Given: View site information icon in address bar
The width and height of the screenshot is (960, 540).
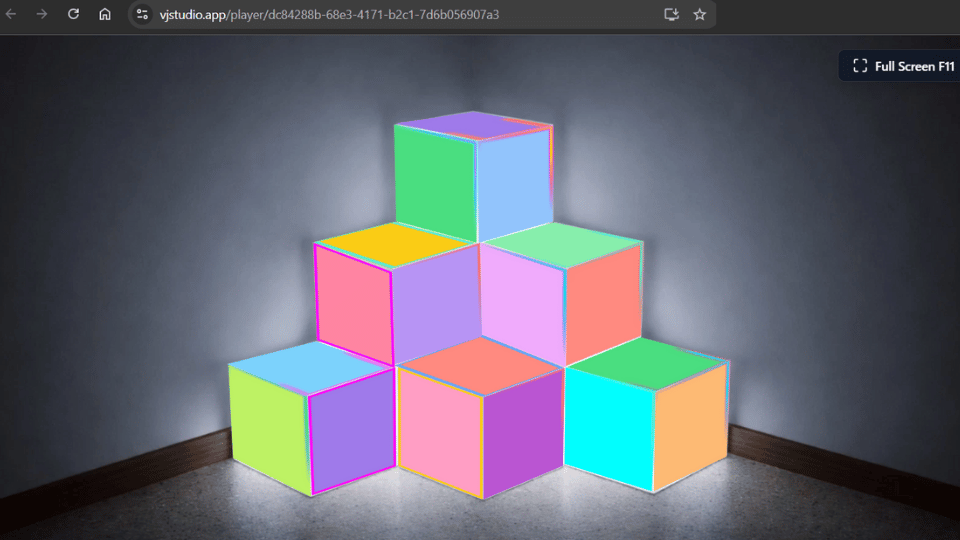Looking at the screenshot, I should click(x=142, y=14).
